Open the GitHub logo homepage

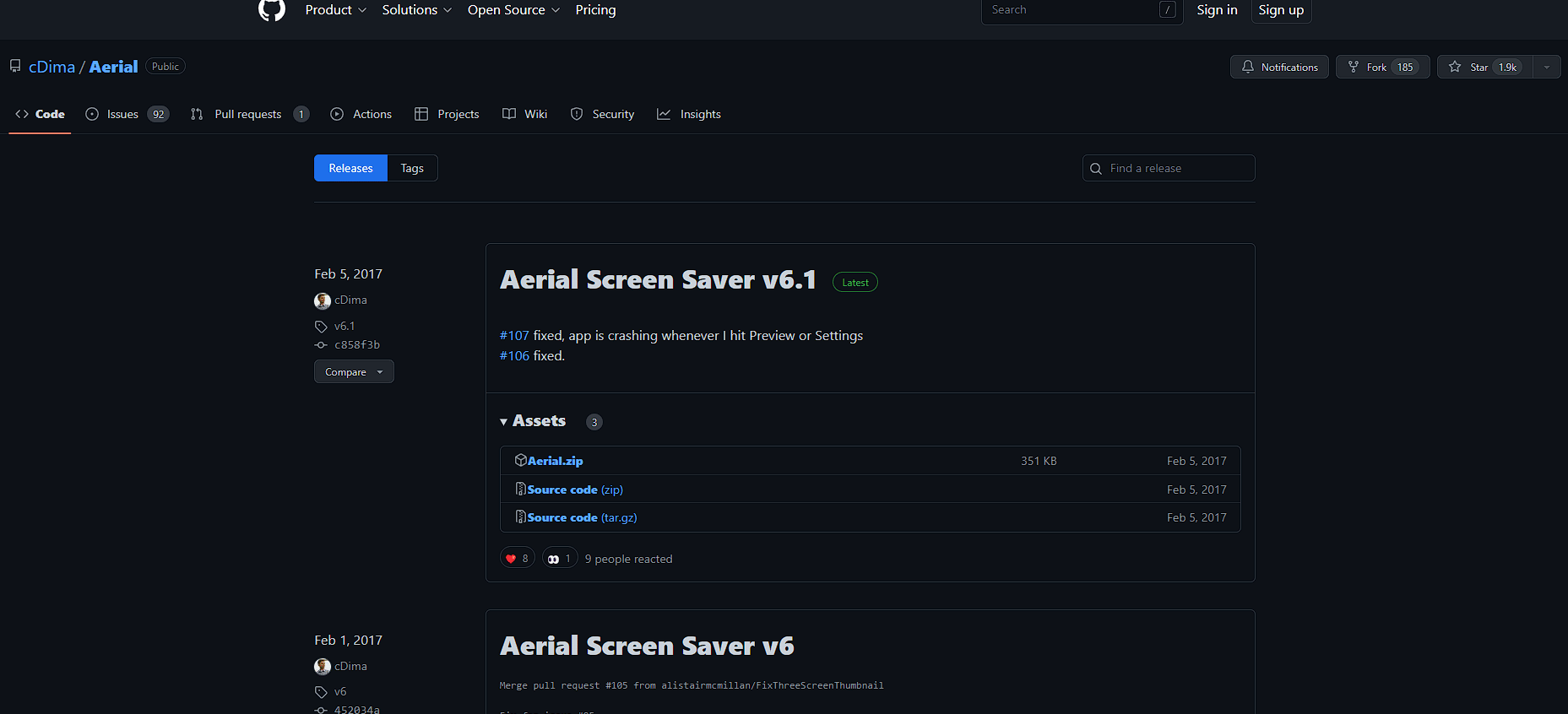[272, 9]
